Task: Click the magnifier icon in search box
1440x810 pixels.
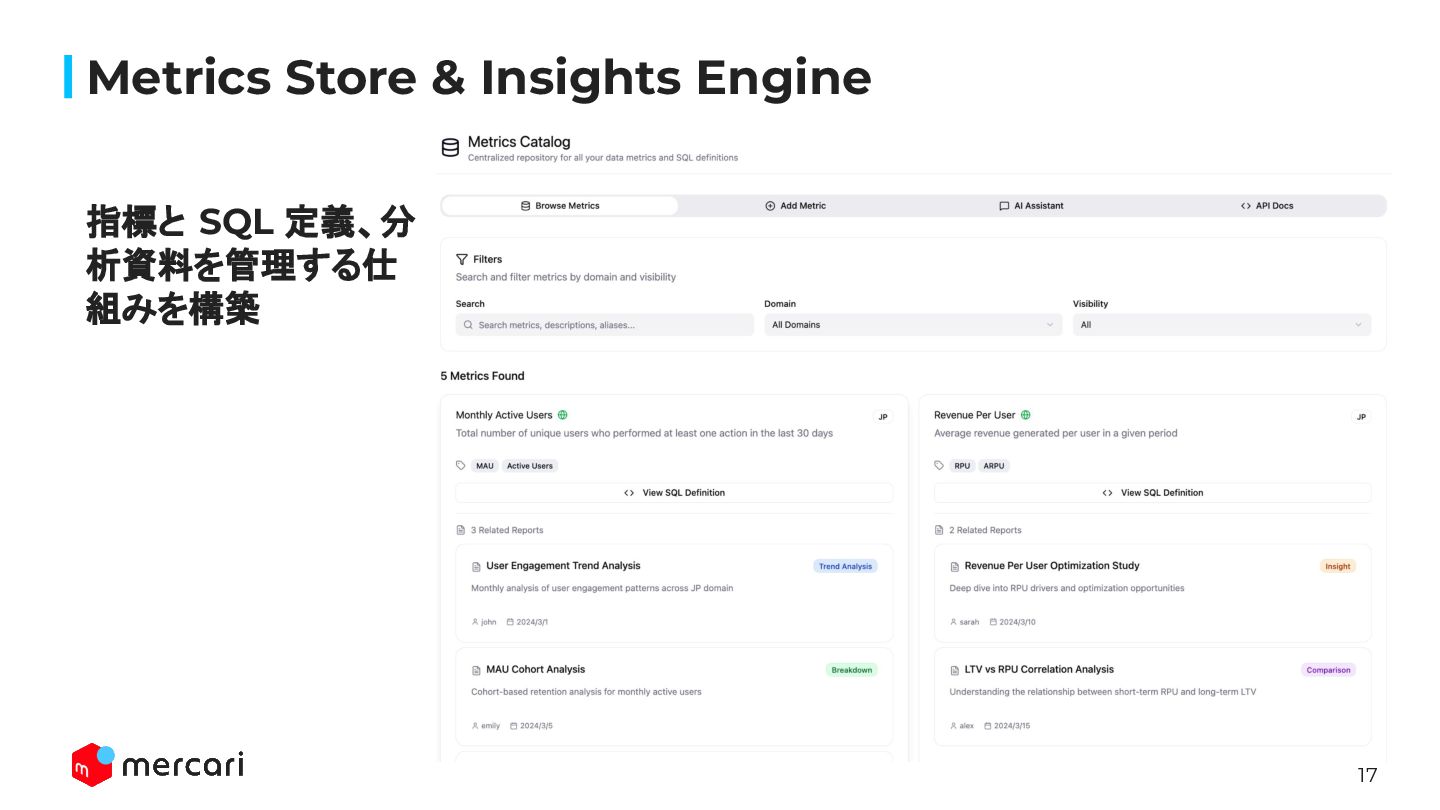Action: click(469, 325)
